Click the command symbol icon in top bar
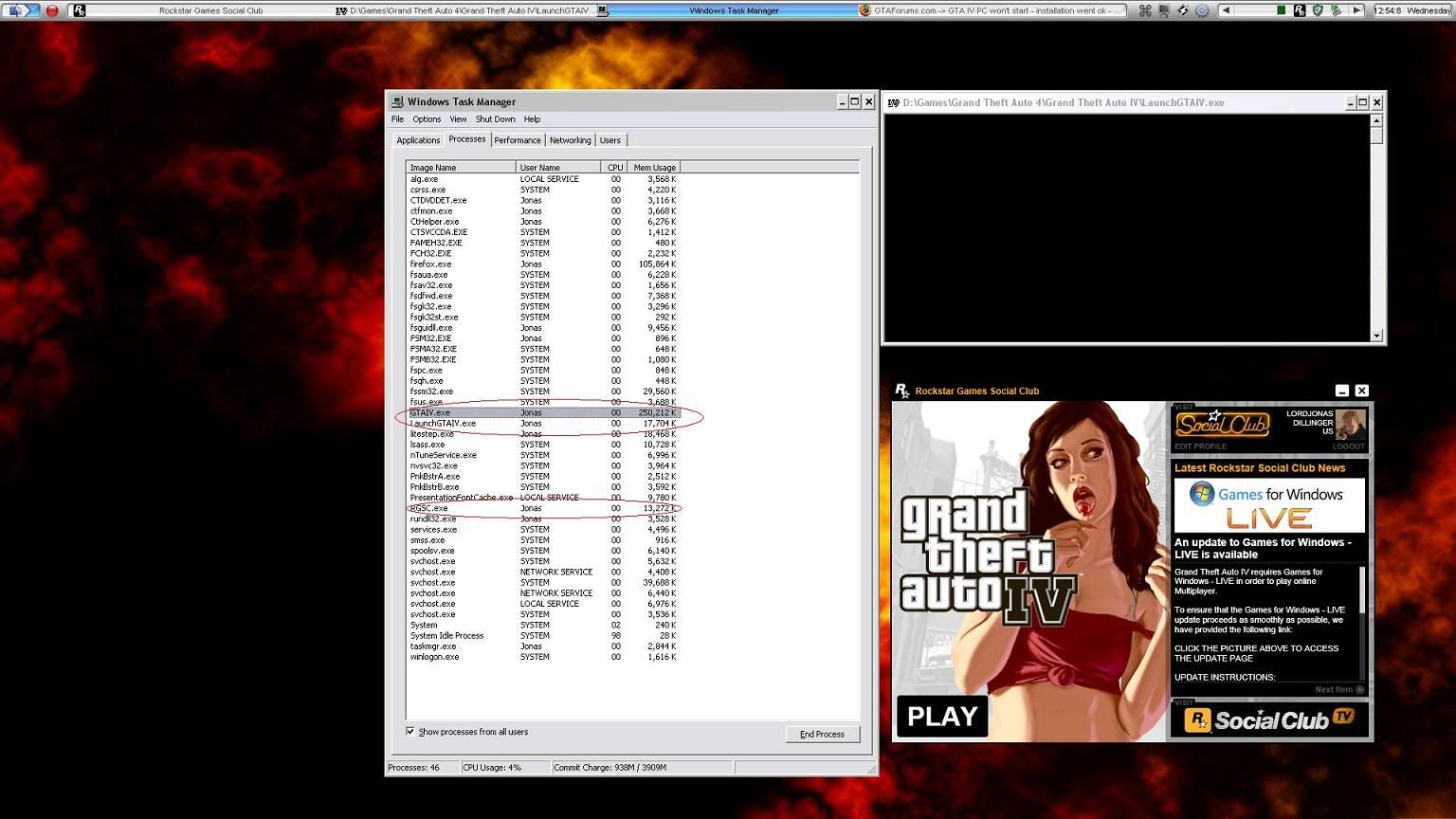Viewport: 1456px width, 819px height. click(1145, 10)
